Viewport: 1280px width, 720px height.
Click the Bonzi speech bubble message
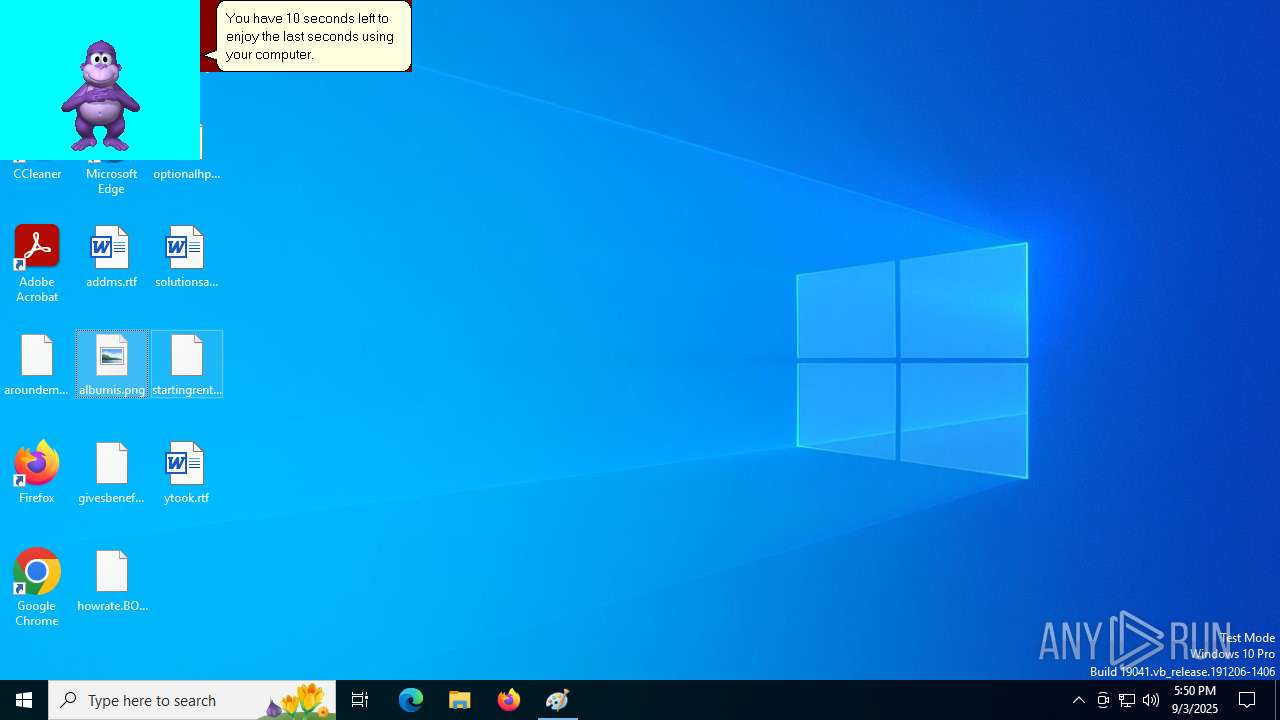313,36
